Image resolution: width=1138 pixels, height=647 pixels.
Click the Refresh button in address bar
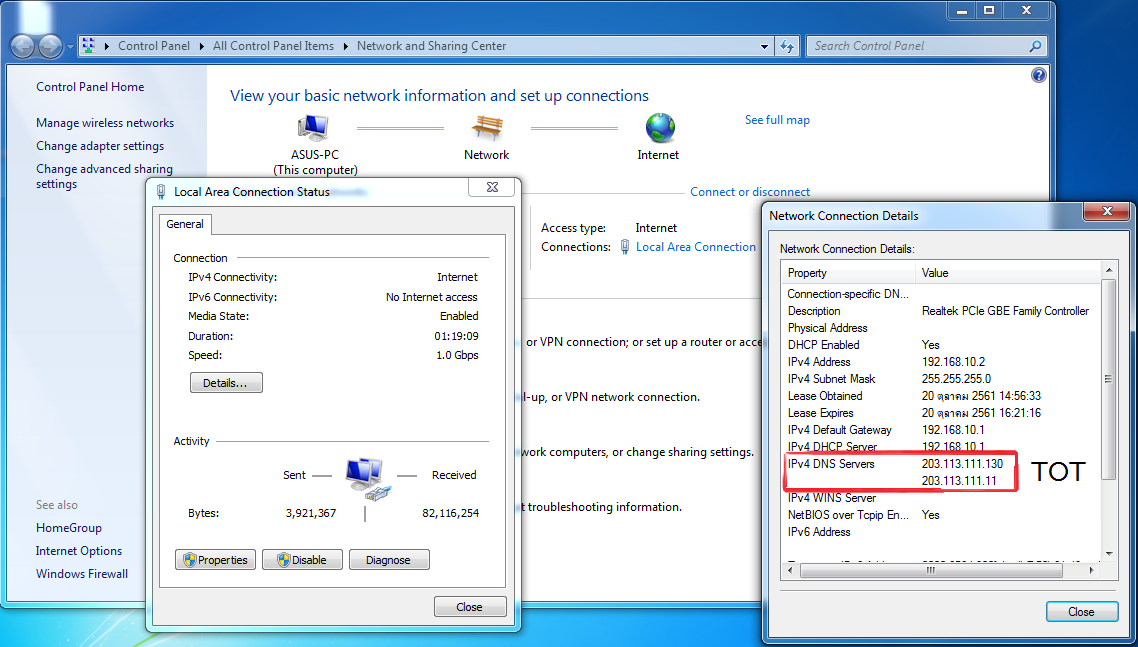point(787,46)
